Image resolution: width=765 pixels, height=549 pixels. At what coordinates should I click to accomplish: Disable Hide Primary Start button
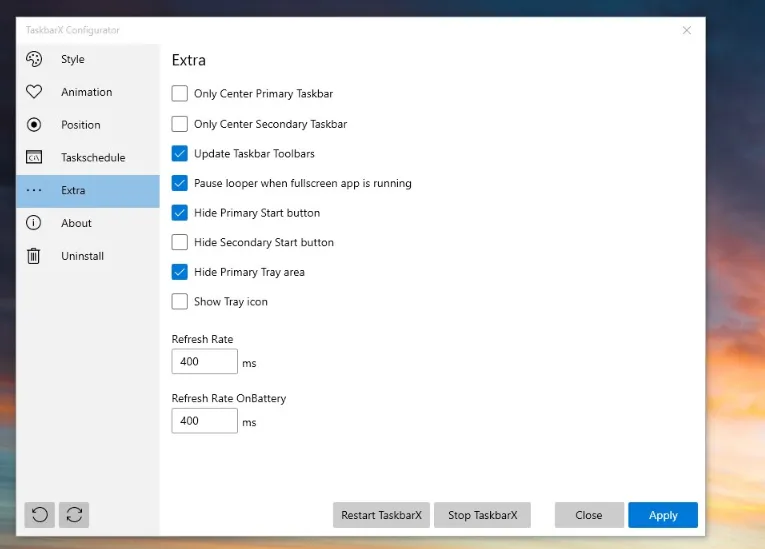180,213
